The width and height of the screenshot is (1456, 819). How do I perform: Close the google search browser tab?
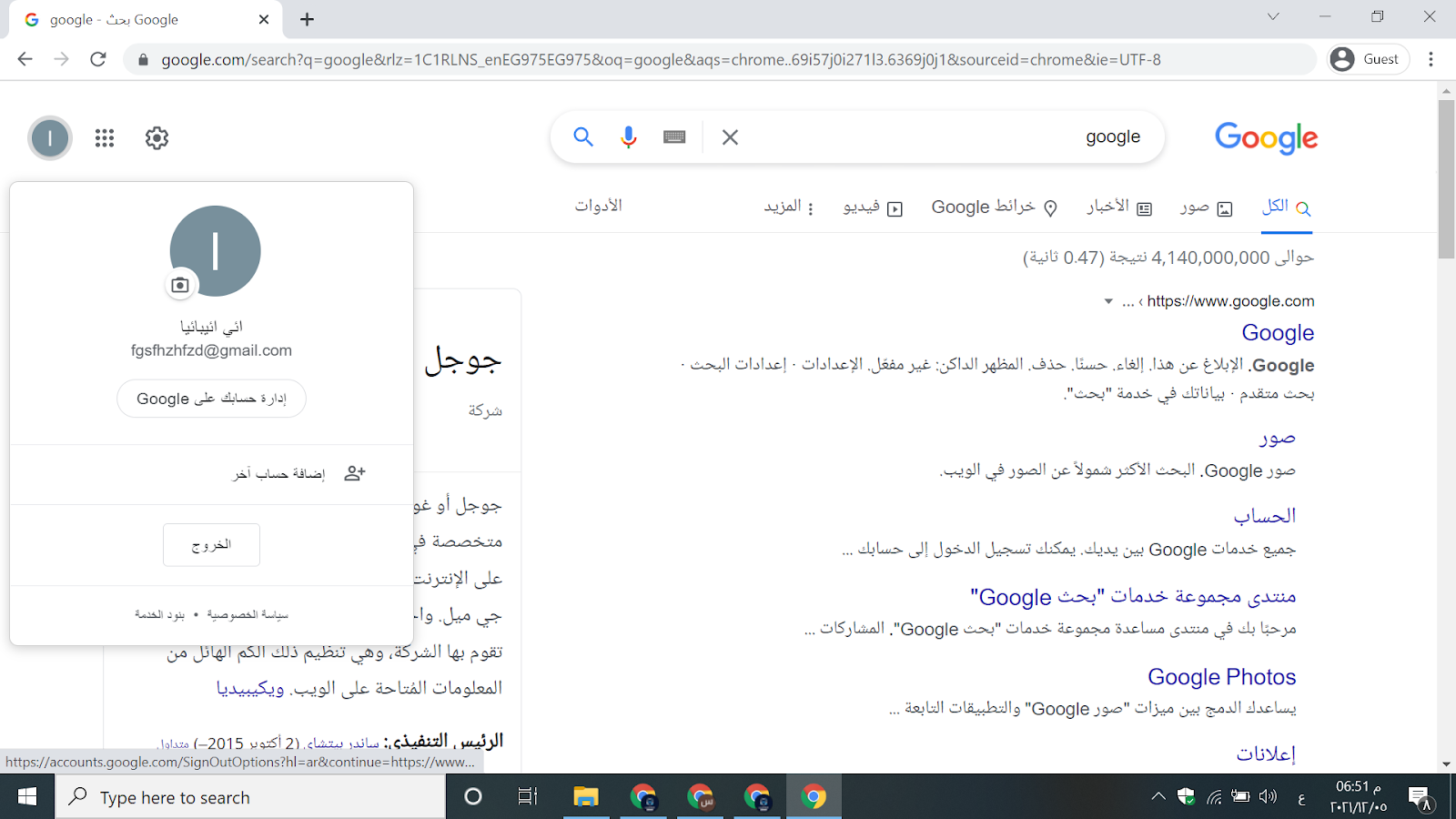(264, 19)
